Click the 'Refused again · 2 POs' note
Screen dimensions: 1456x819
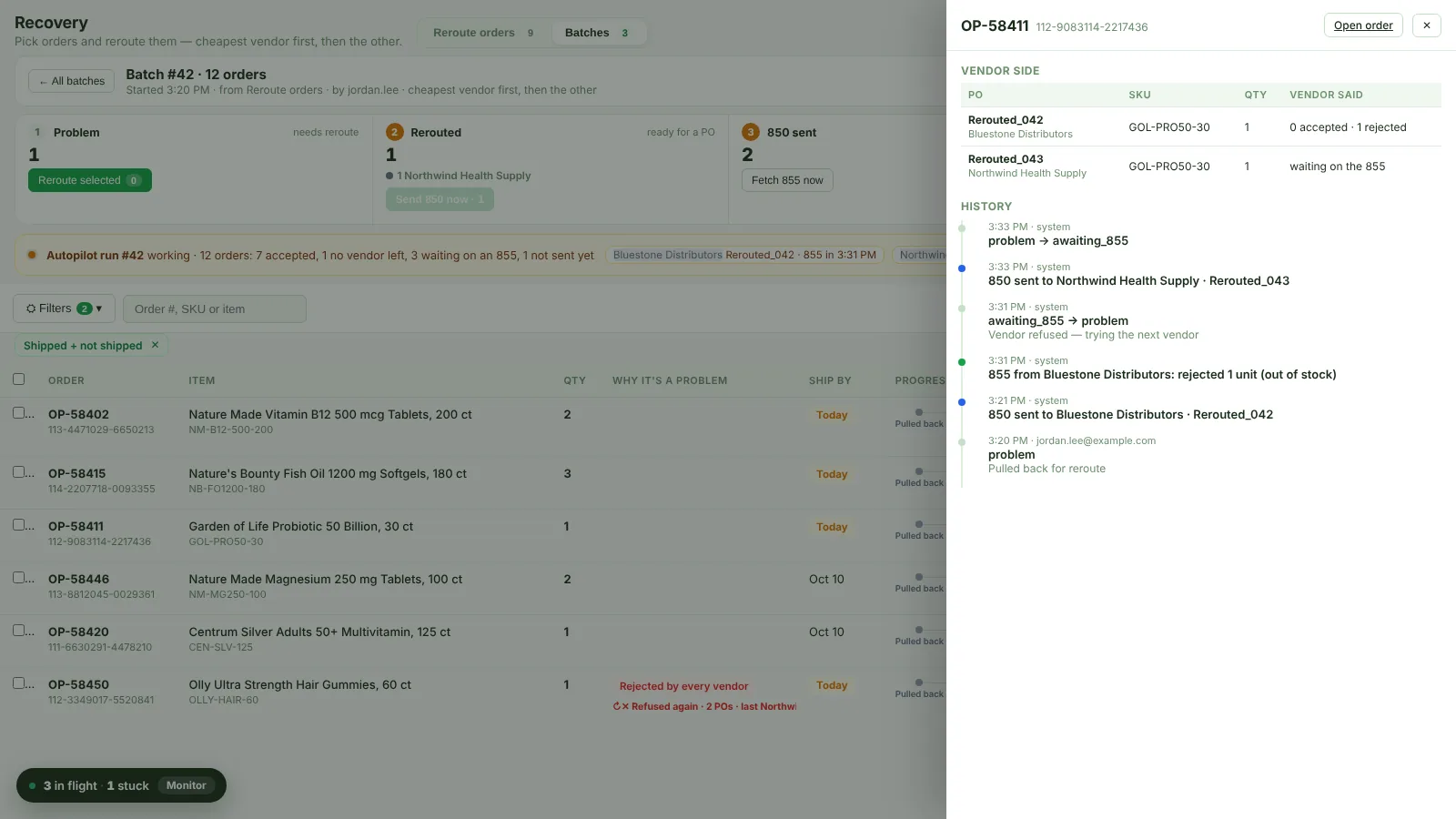coord(704,706)
